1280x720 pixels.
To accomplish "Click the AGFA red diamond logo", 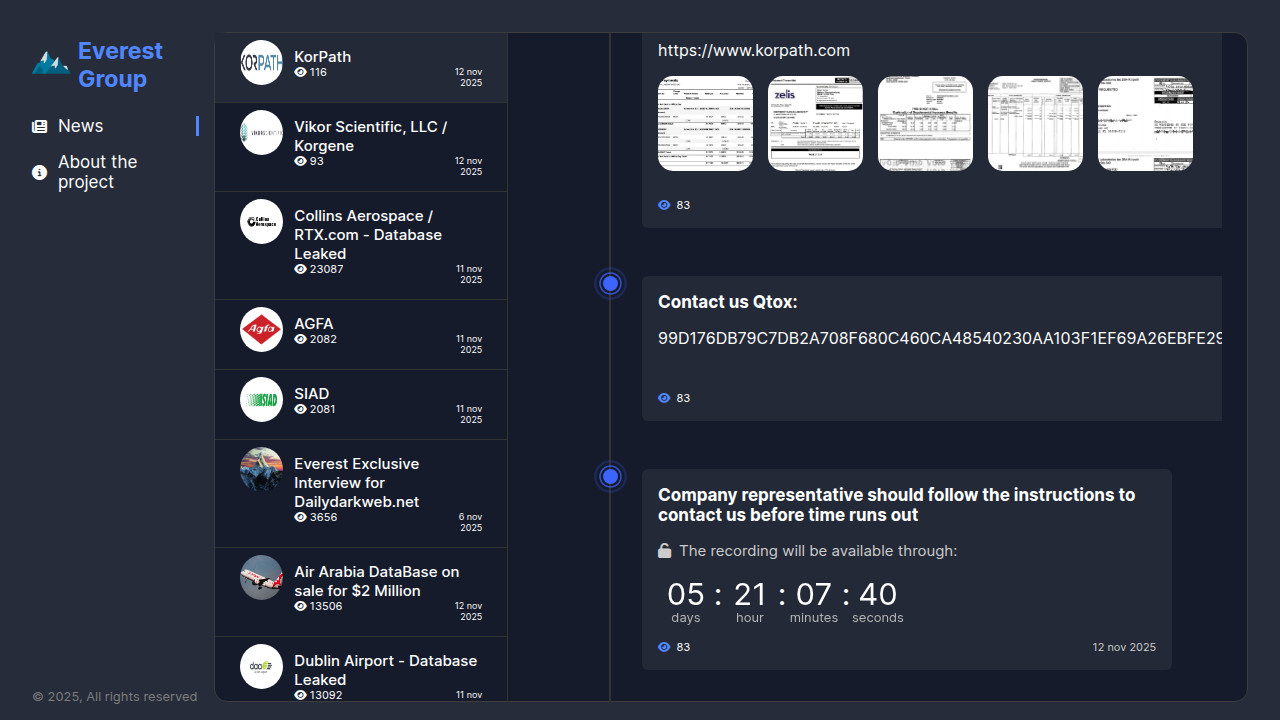I will coord(262,329).
